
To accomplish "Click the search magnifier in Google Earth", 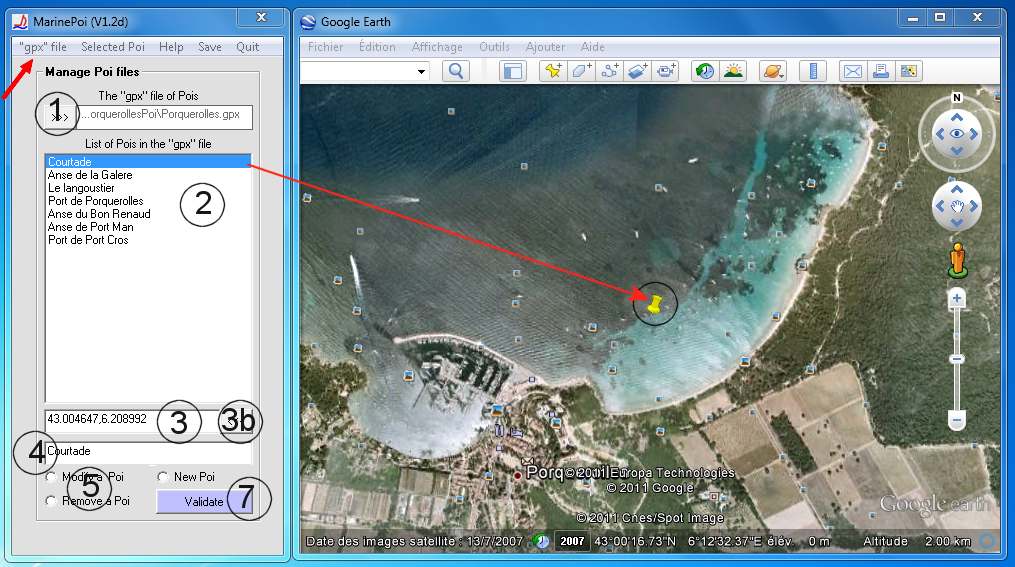I will [x=456, y=71].
